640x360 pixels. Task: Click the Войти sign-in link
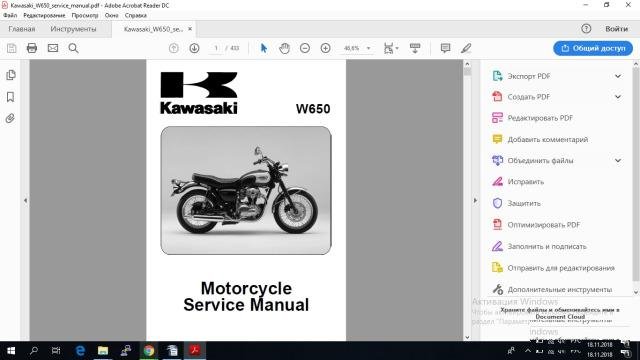[x=616, y=29]
